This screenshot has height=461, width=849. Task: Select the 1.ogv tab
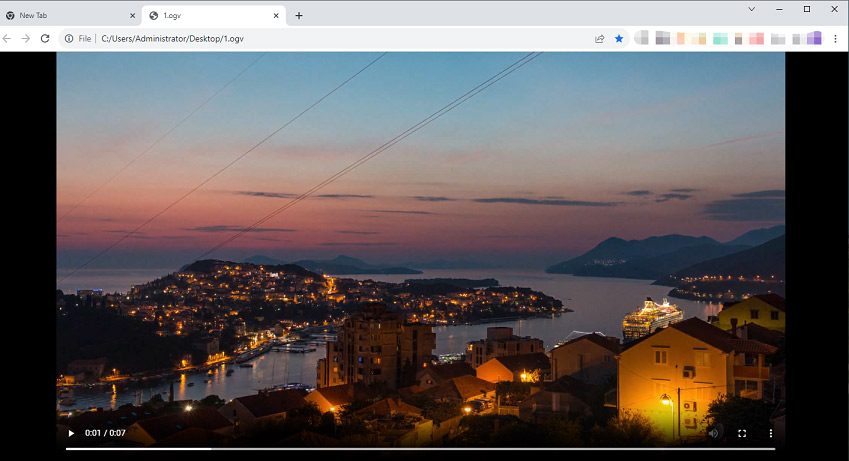(214, 16)
